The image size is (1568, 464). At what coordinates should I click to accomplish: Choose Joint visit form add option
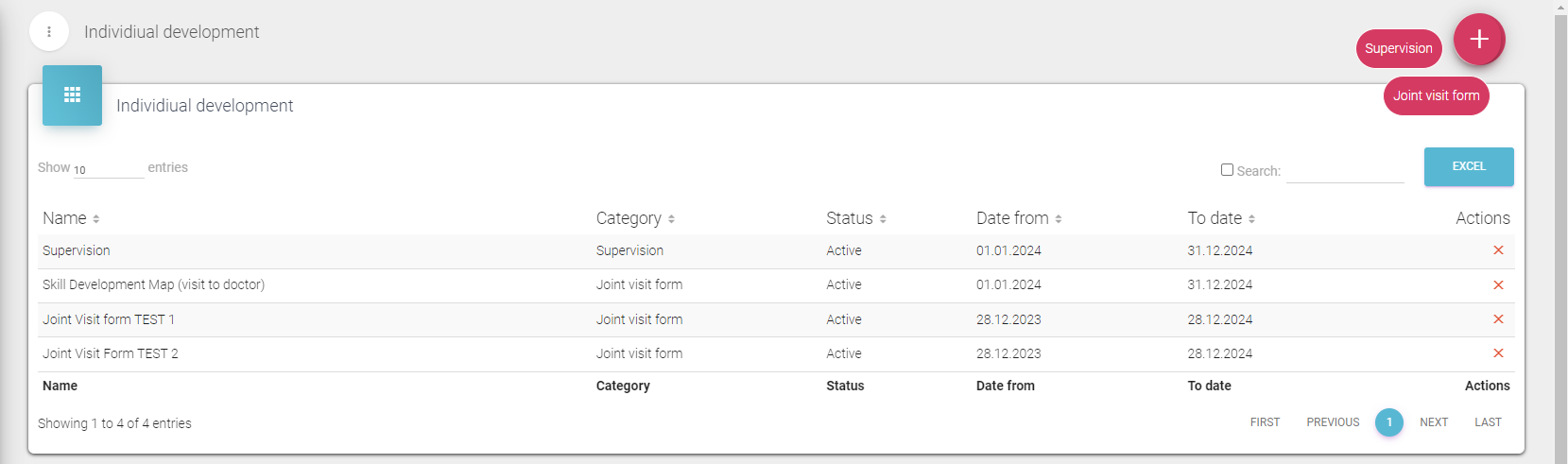click(1436, 96)
